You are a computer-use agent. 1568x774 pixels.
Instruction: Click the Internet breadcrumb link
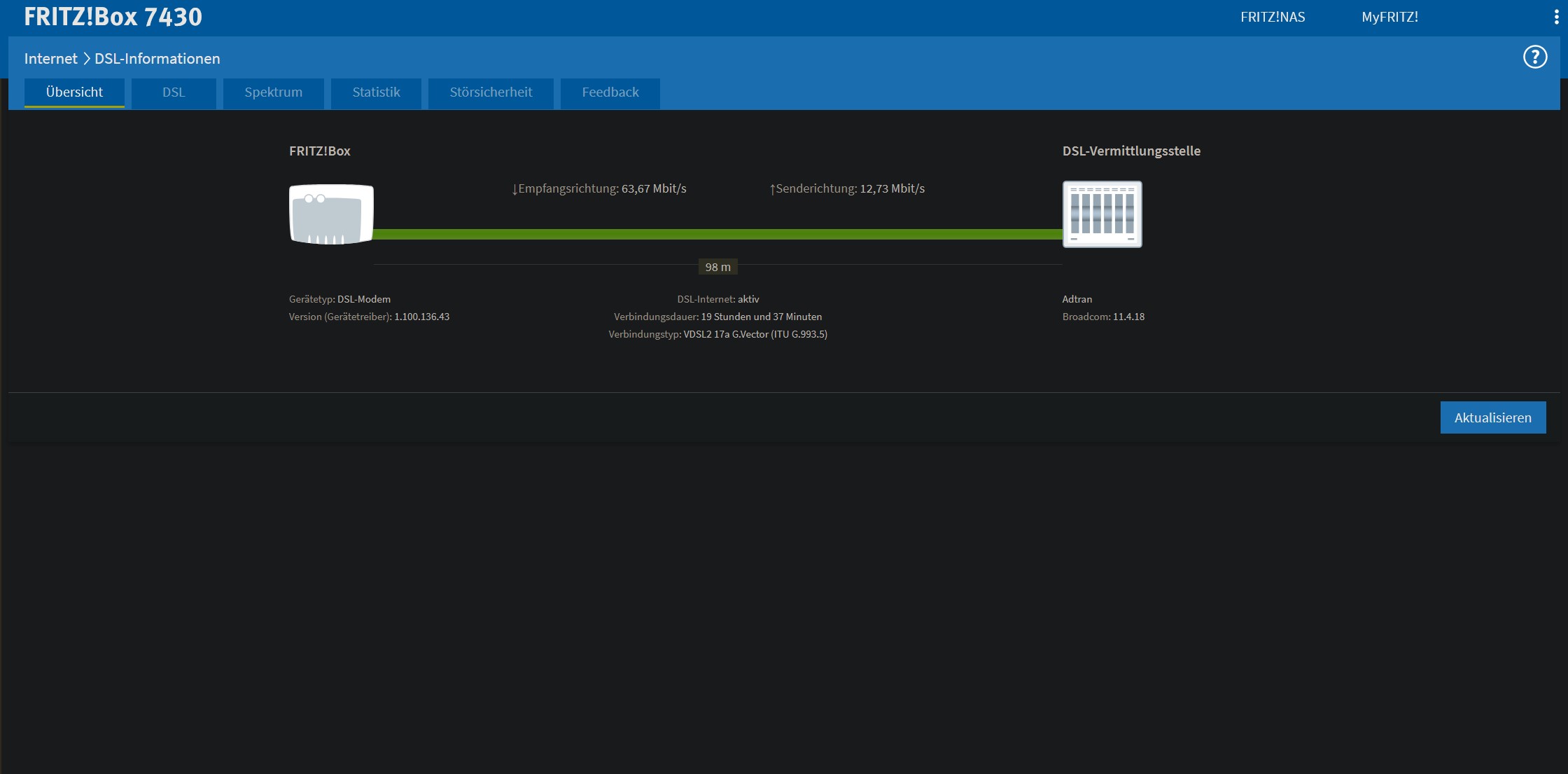[x=50, y=59]
